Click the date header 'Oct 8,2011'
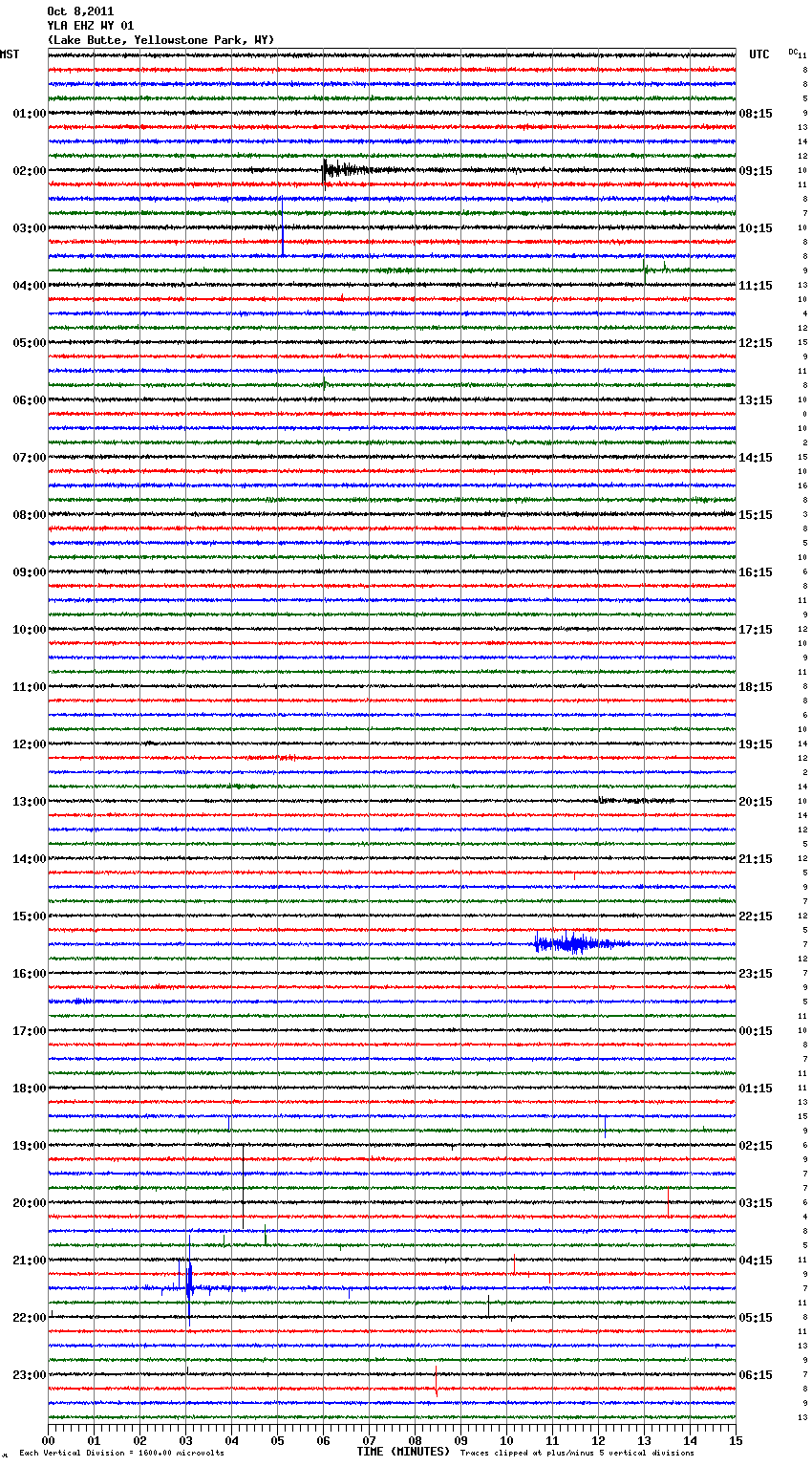The width and height of the screenshot is (812, 1466). 80,11
